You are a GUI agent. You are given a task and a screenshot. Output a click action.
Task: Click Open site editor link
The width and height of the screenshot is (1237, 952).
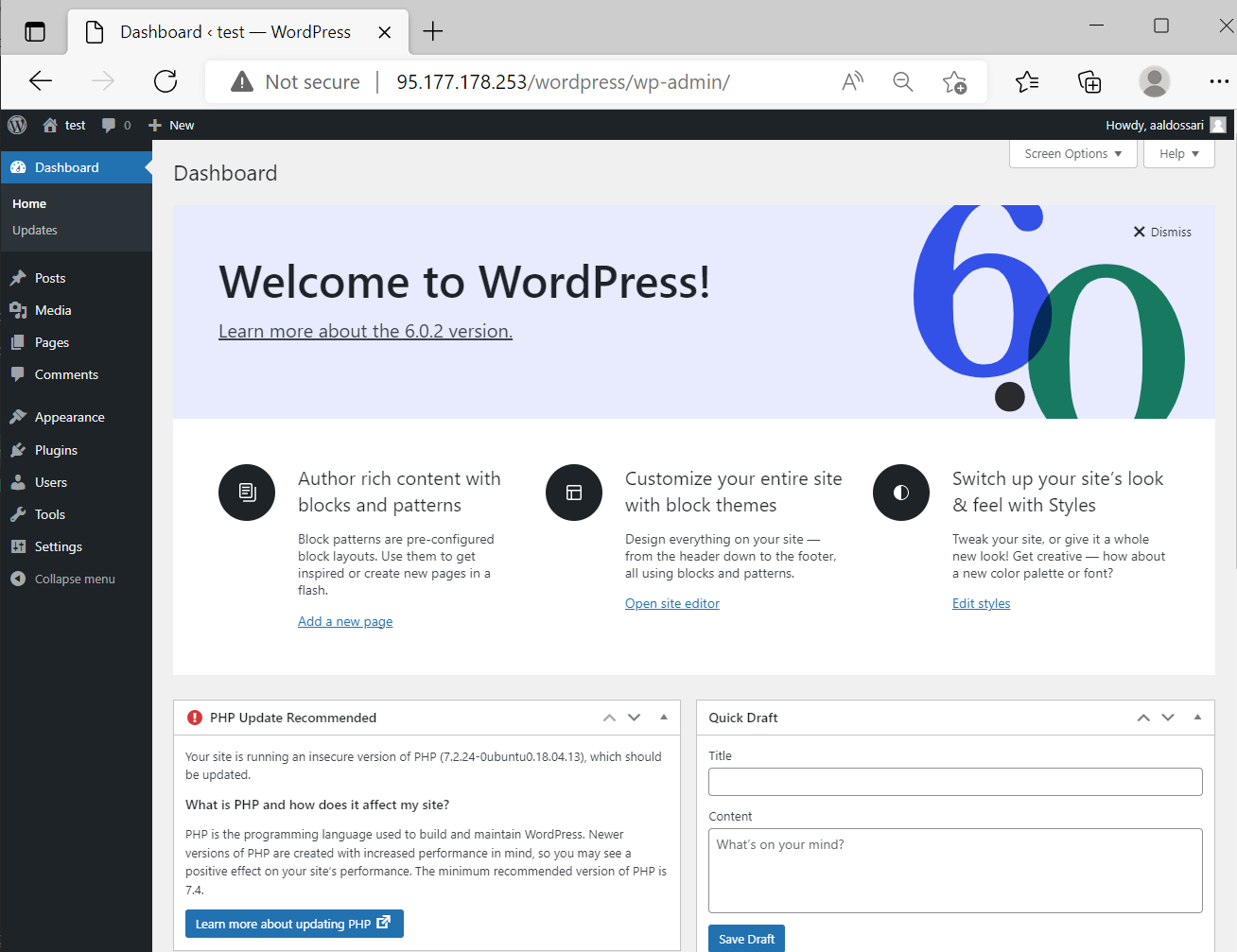point(672,603)
